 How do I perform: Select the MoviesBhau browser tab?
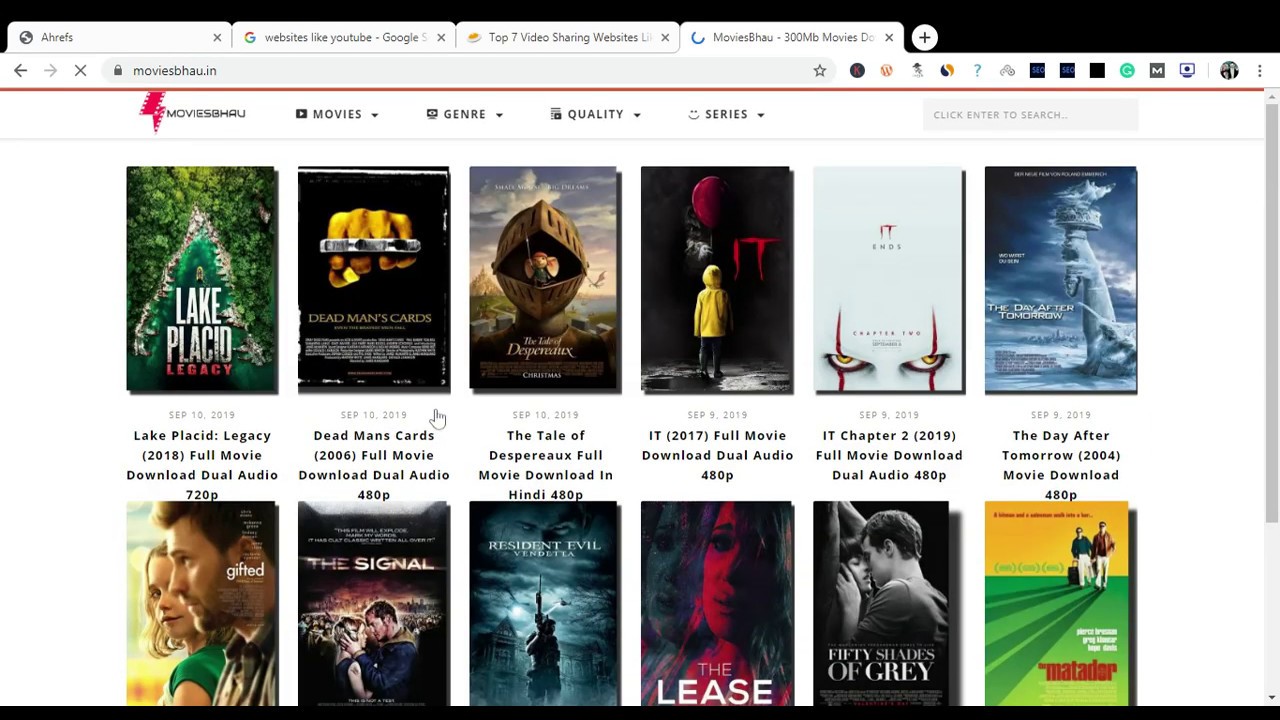click(x=791, y=37)
